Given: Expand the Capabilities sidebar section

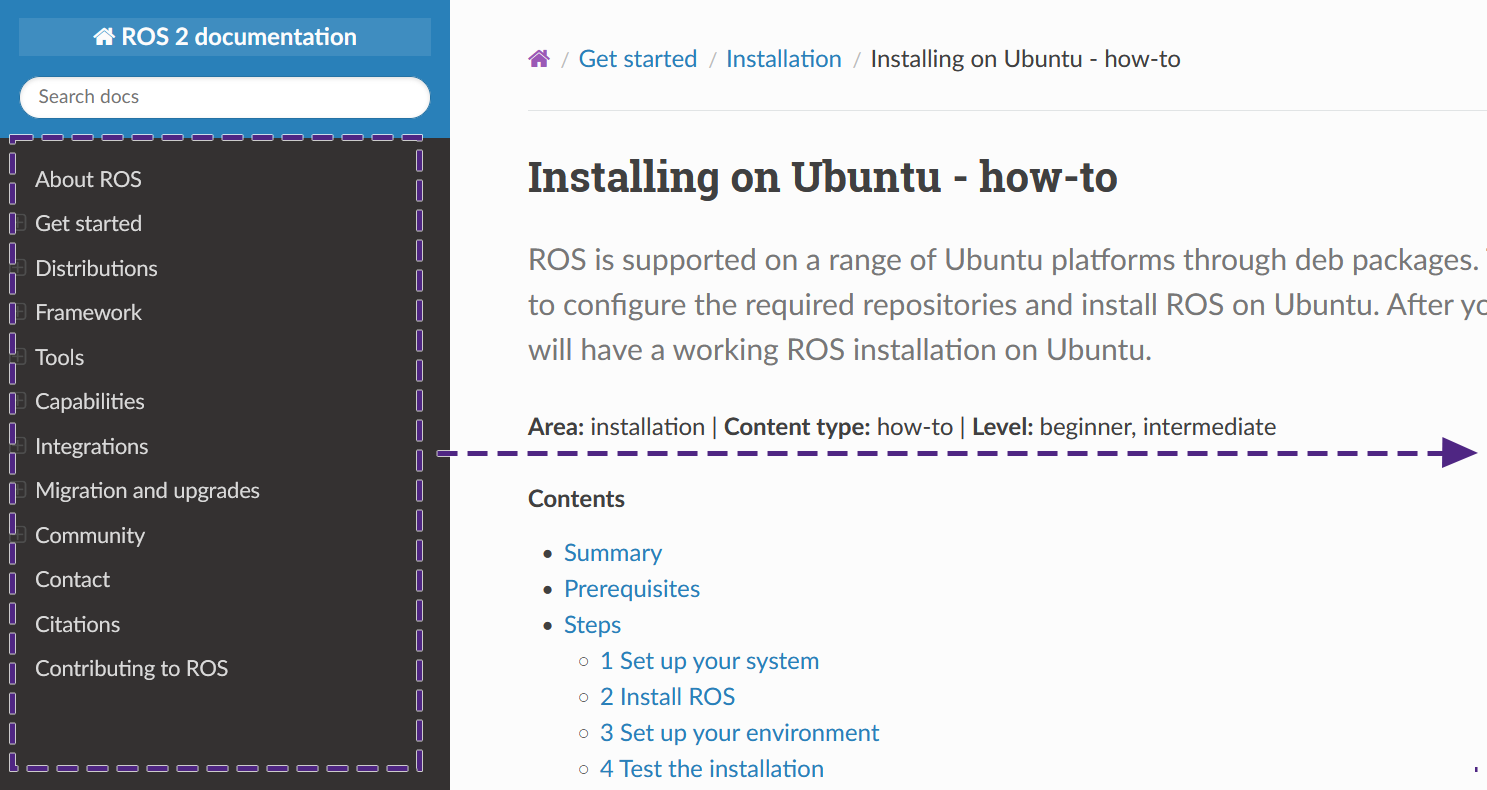Looking at the screenshot, I should [x=19, y=401].
